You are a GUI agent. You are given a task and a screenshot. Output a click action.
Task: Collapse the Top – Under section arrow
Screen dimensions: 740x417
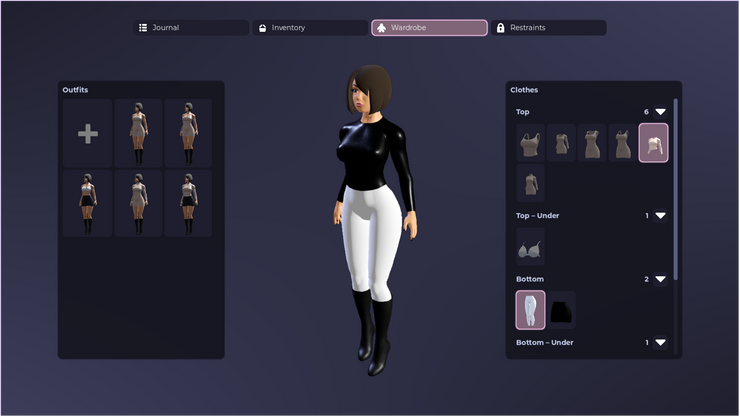coord(660,215)
